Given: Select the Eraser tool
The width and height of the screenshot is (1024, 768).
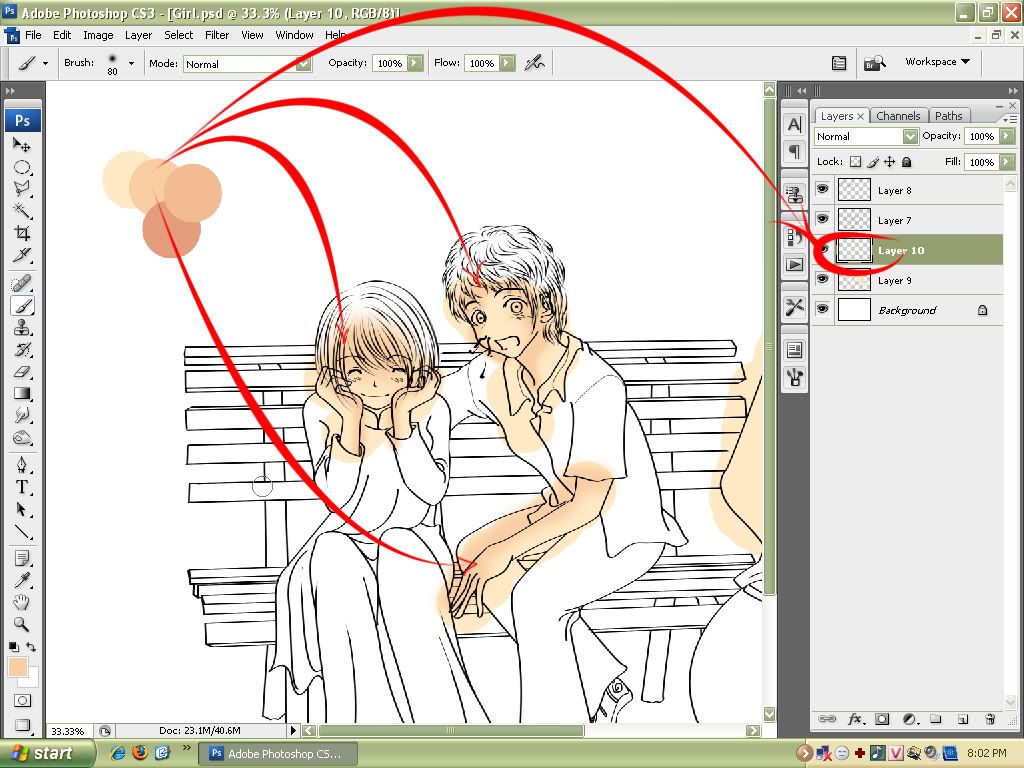Looking at the screenshot, I should tap(22, 371).
